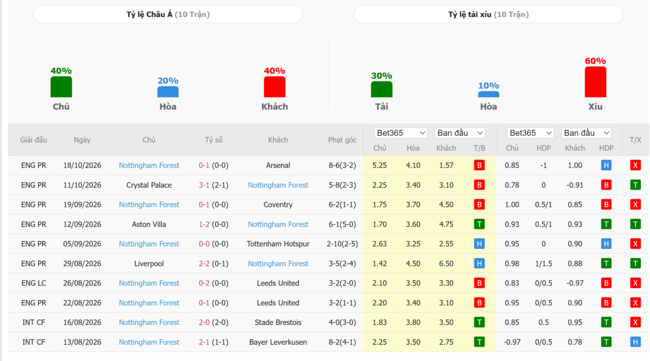Screen dimensions: 650x361
Task: Click the red X badge in Coventry row
Action: point(635,205)
